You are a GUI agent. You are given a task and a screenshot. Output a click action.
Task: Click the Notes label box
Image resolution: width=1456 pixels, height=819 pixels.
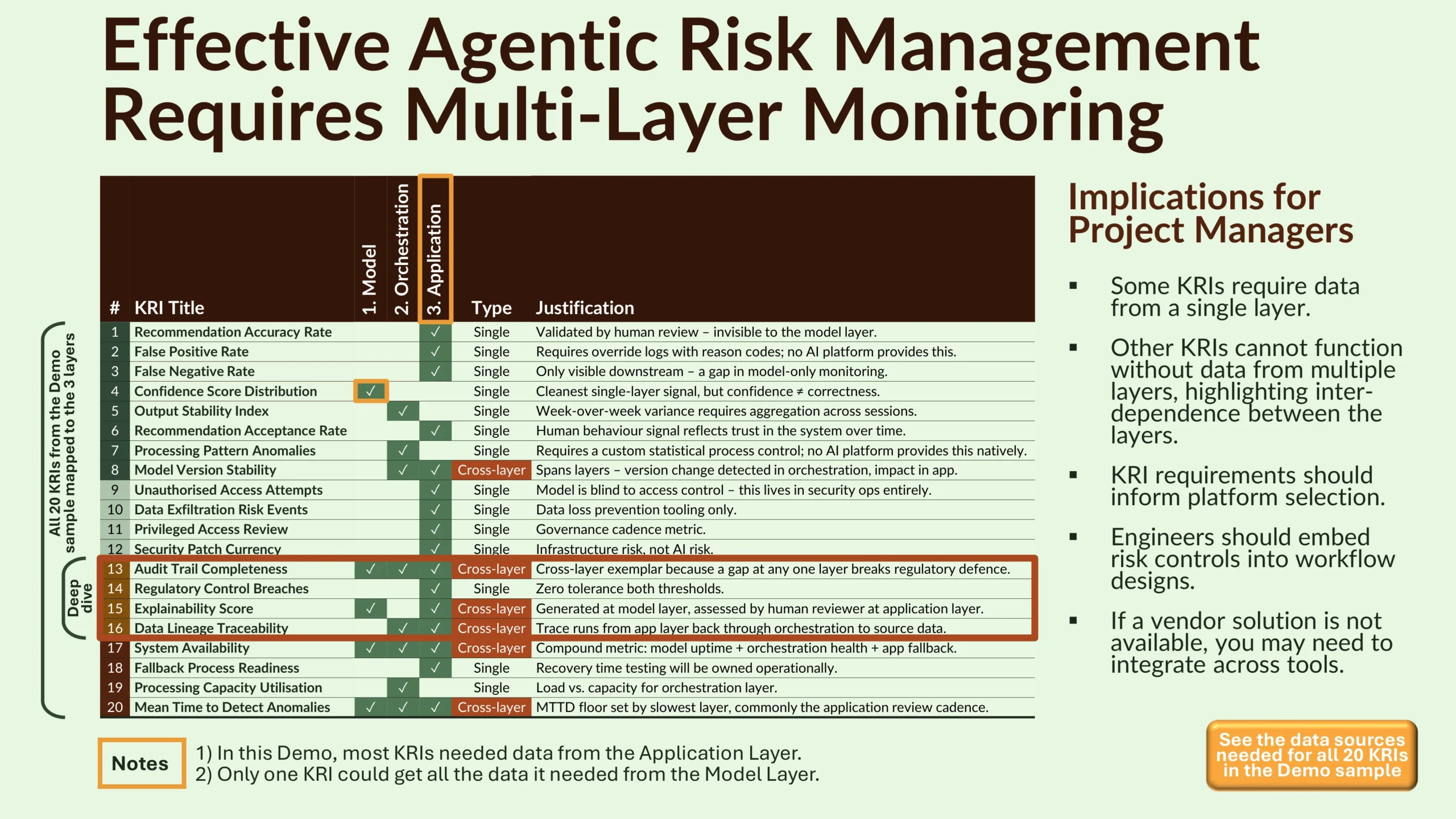pyautogui.click(x=141, y=763)
